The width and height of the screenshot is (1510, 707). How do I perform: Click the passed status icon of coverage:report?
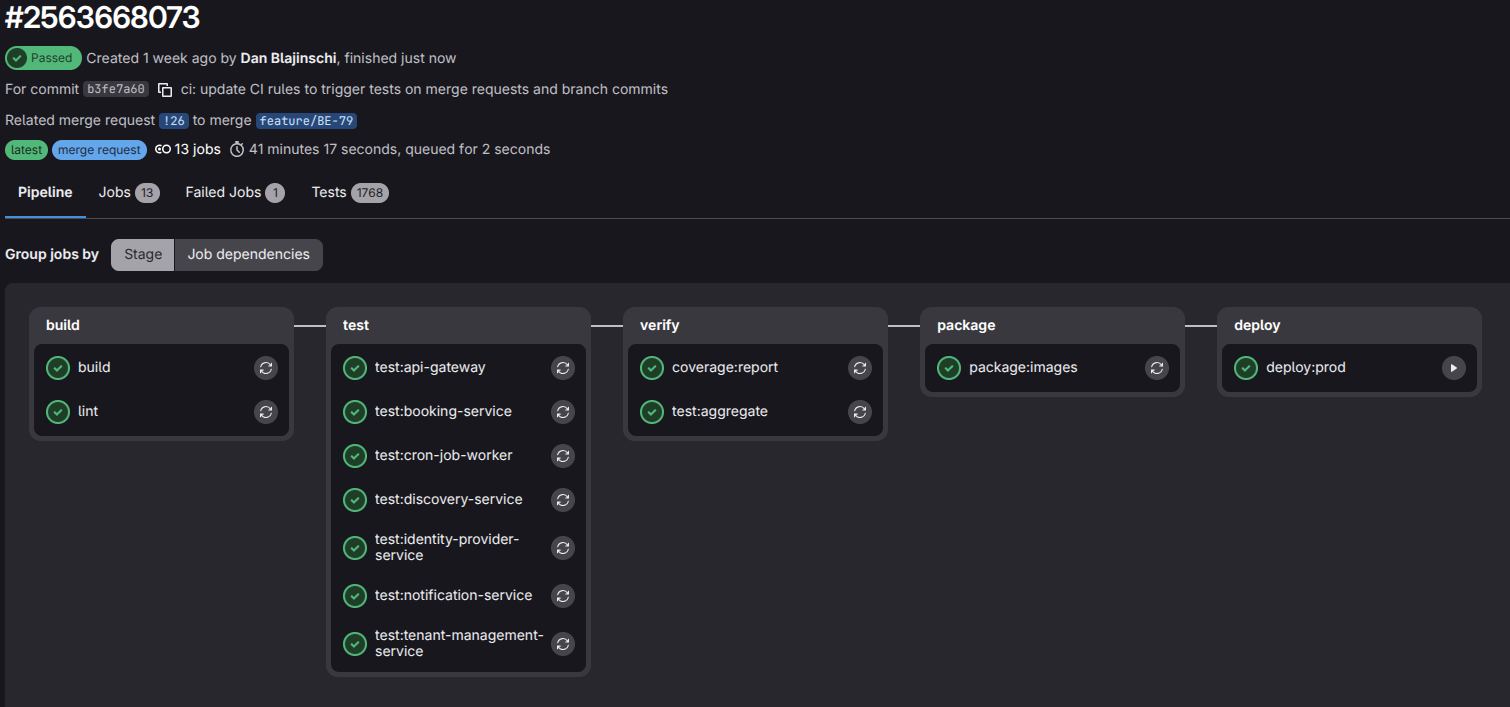(x=652, y=367)
